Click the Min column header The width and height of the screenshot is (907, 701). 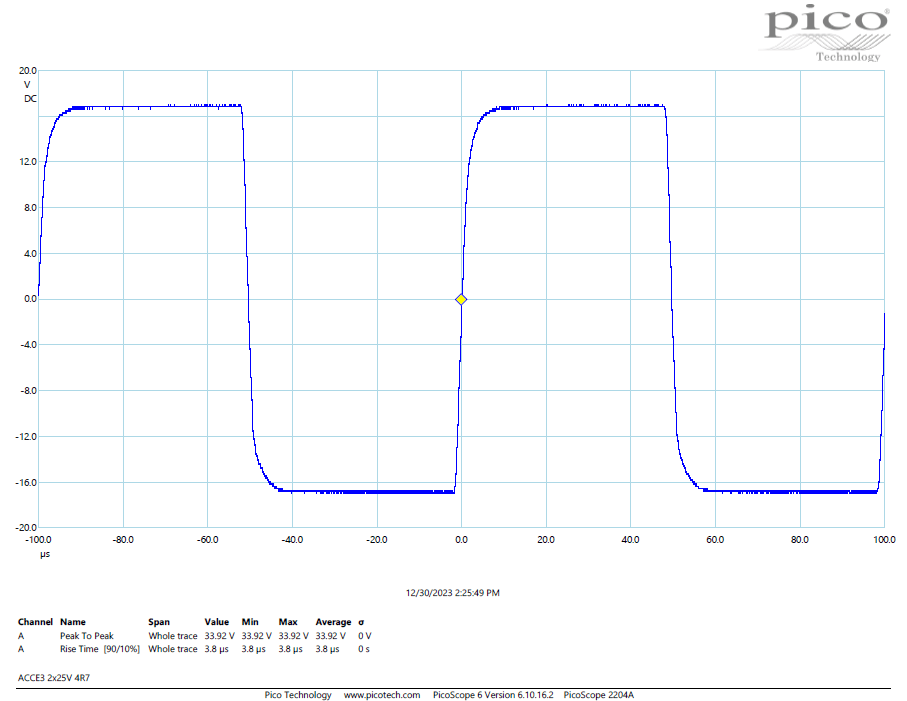pyautogui.click(x=250, y=622)
